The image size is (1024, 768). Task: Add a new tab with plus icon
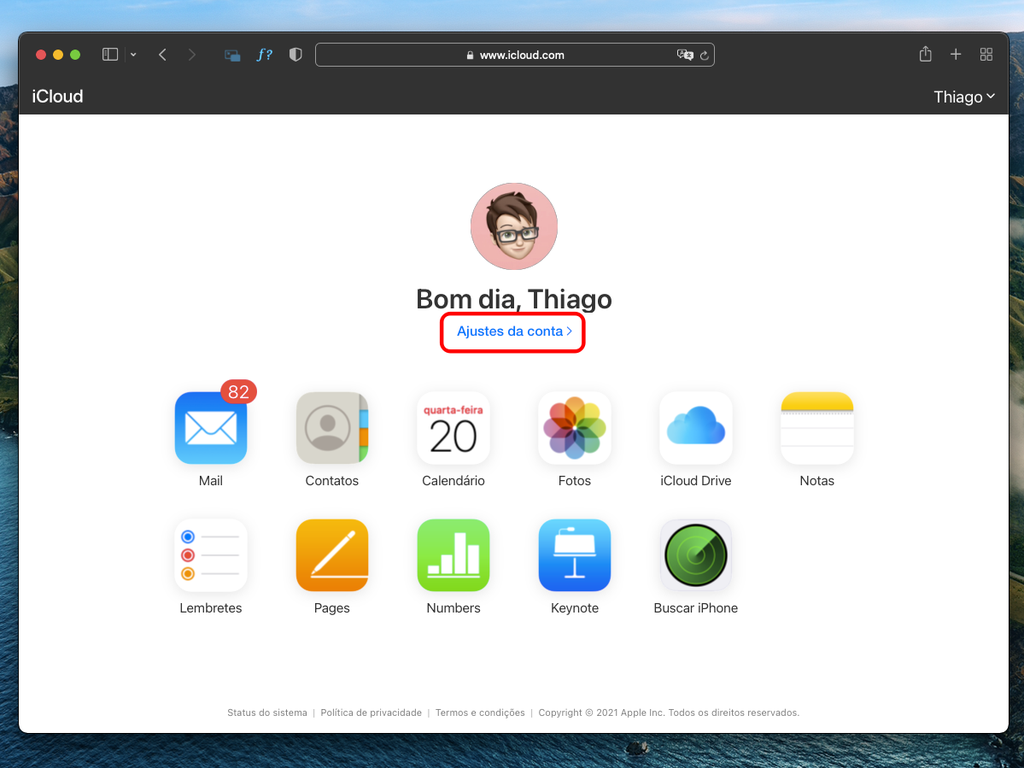(955, 55)
